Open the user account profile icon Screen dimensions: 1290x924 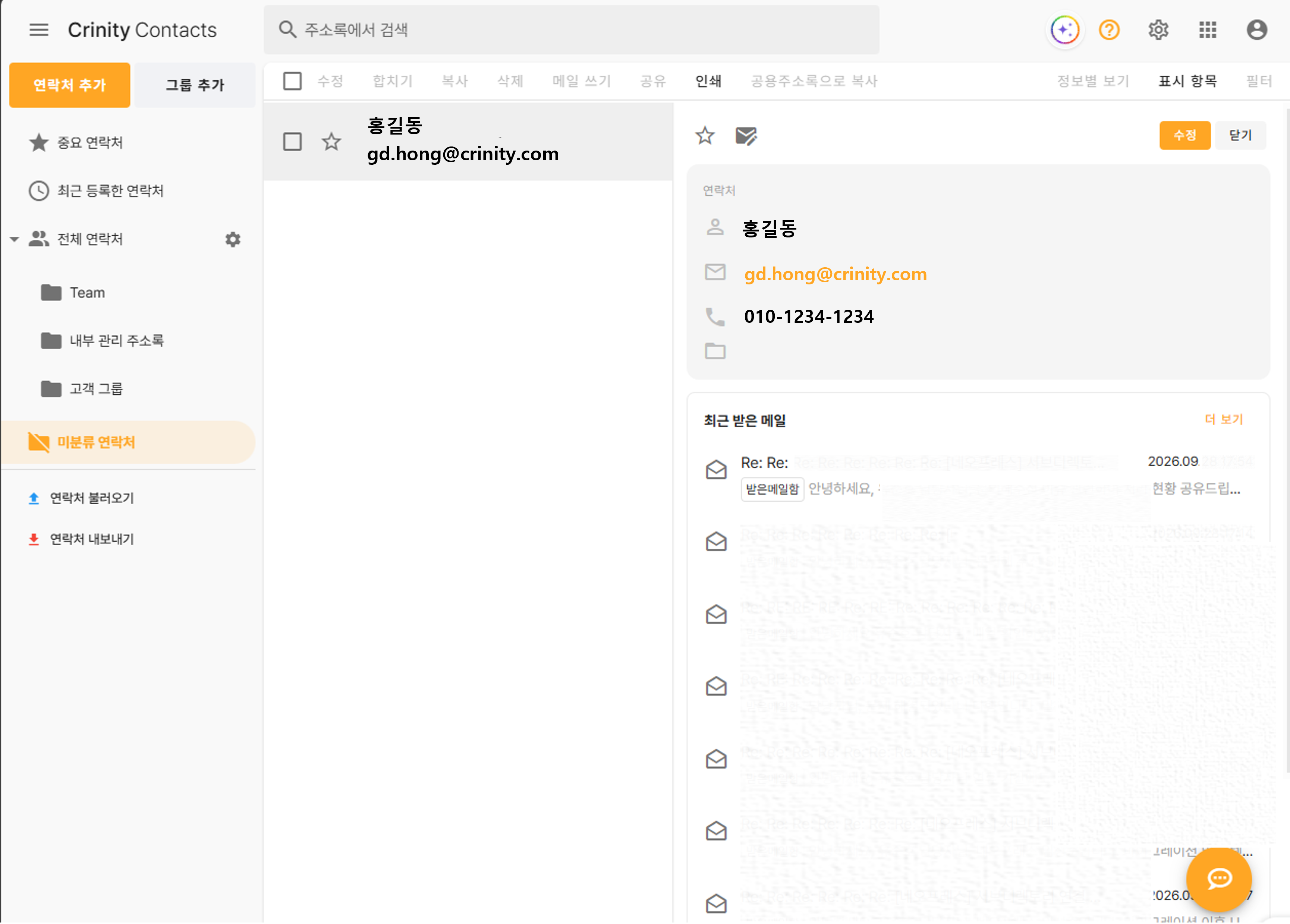(x=1256, y=29)
